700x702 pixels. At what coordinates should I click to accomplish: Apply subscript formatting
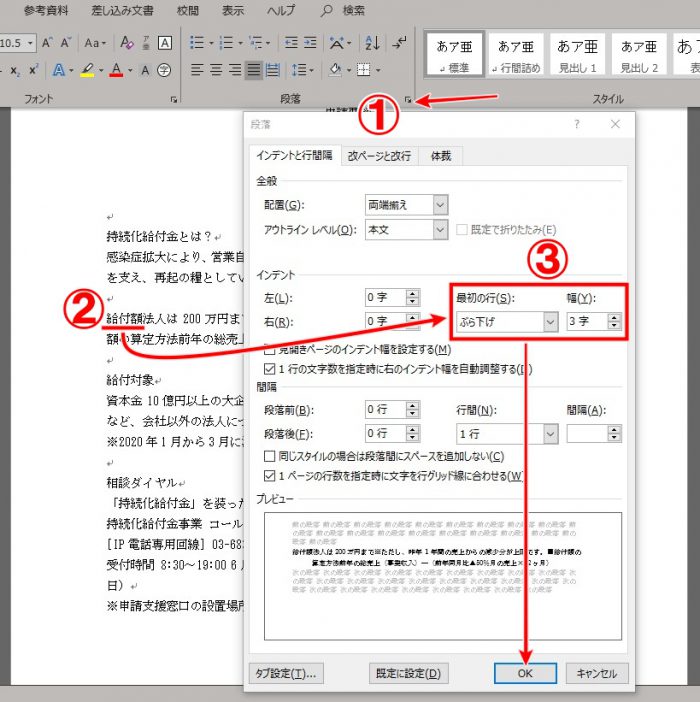[x=15, y=70]
